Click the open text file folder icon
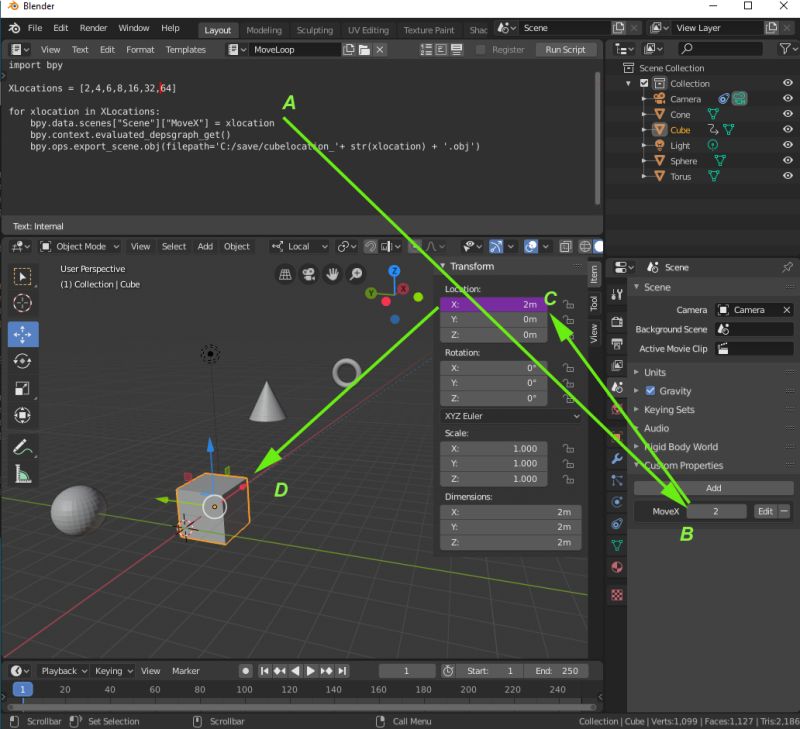The image size is (800, 729). coord(364,49)
